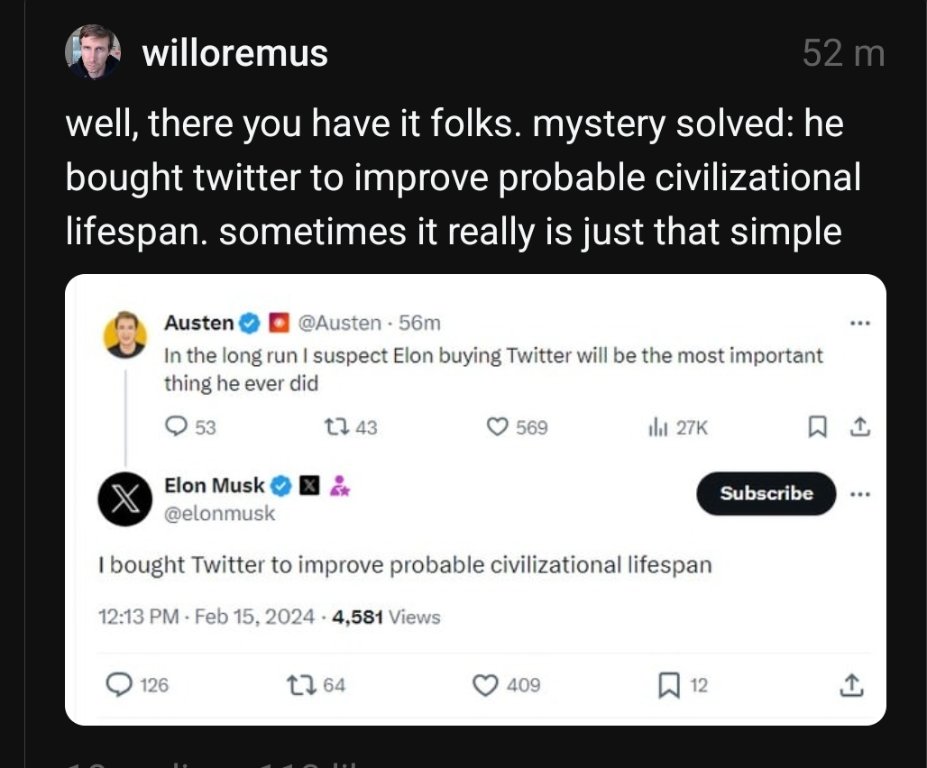The width and height of the screenshot is (927, 768).
Task: Click Austen's profile picture
Action: point(125,334)
